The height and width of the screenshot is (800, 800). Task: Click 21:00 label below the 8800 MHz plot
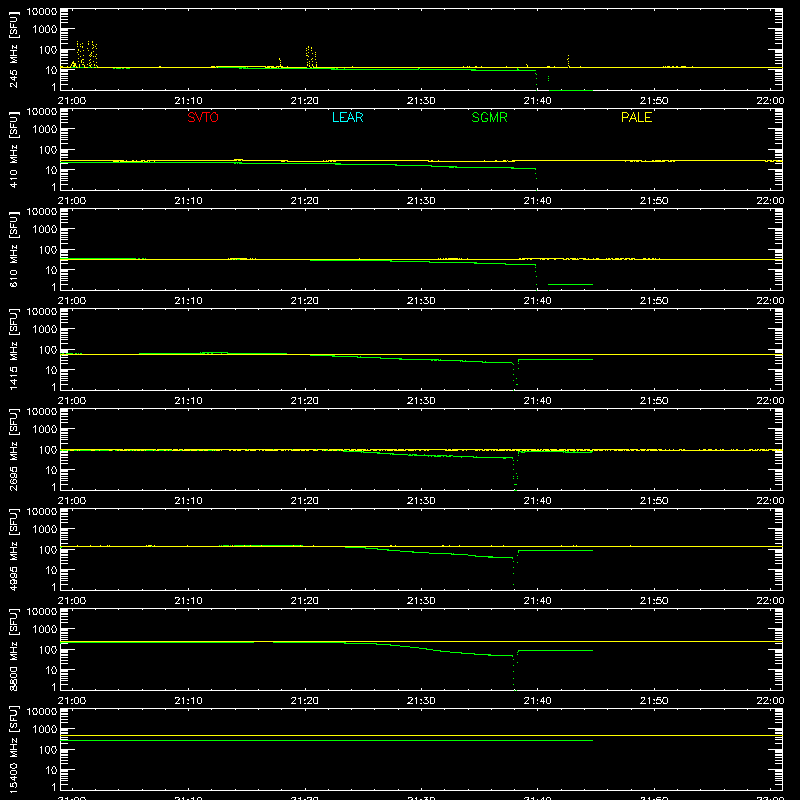72,701
